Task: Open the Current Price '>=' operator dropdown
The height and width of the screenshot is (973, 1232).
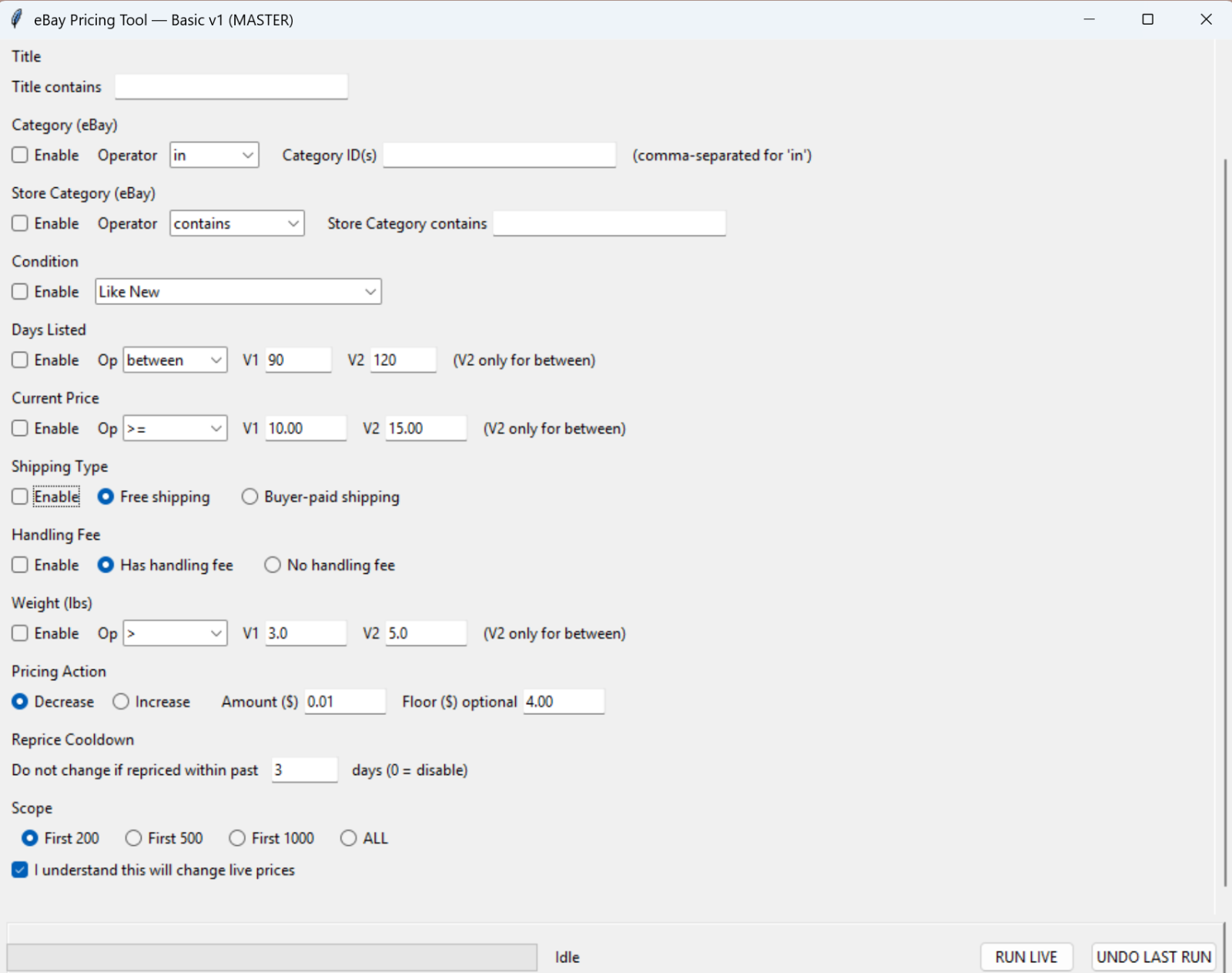Action: coord(175,428)
